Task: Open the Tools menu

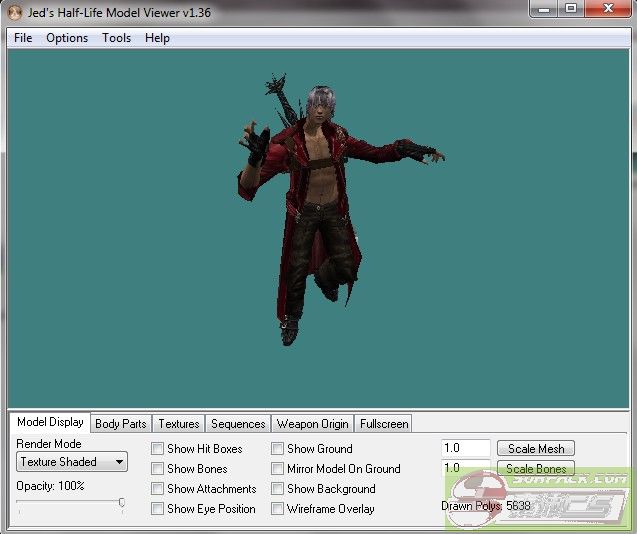Action: (117, 38)
